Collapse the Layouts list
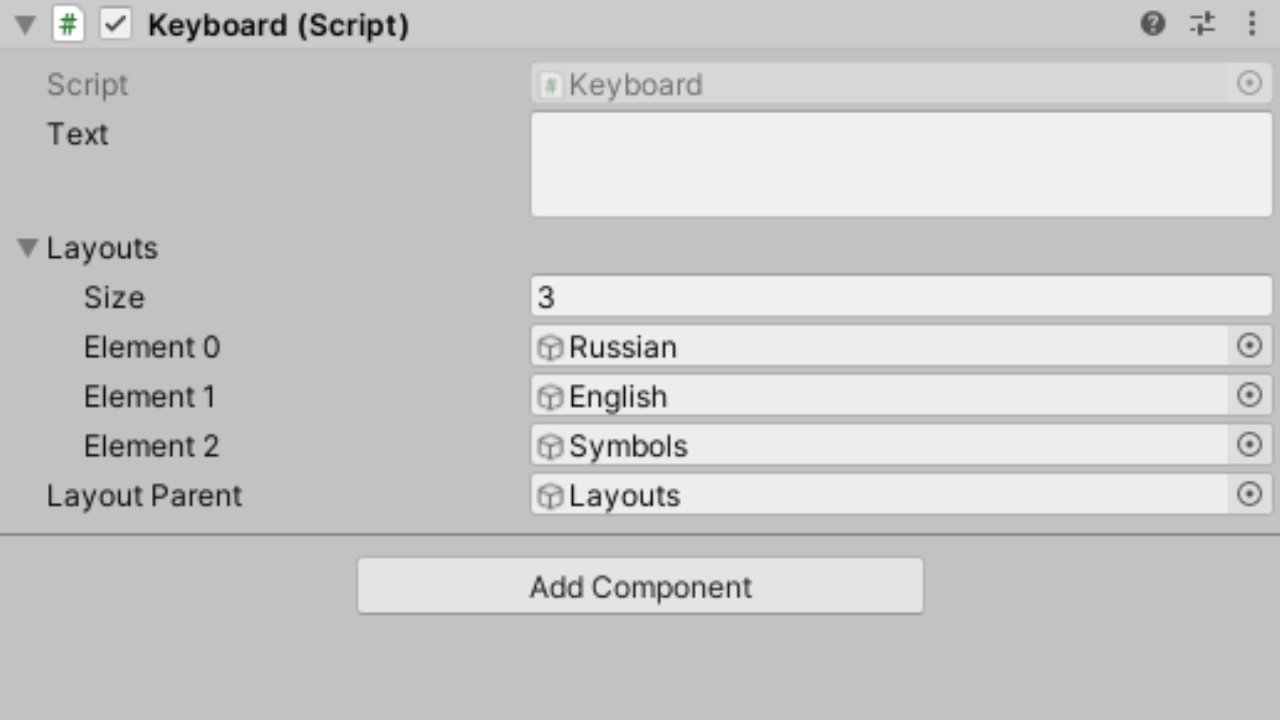 click(x=27, y=247)
